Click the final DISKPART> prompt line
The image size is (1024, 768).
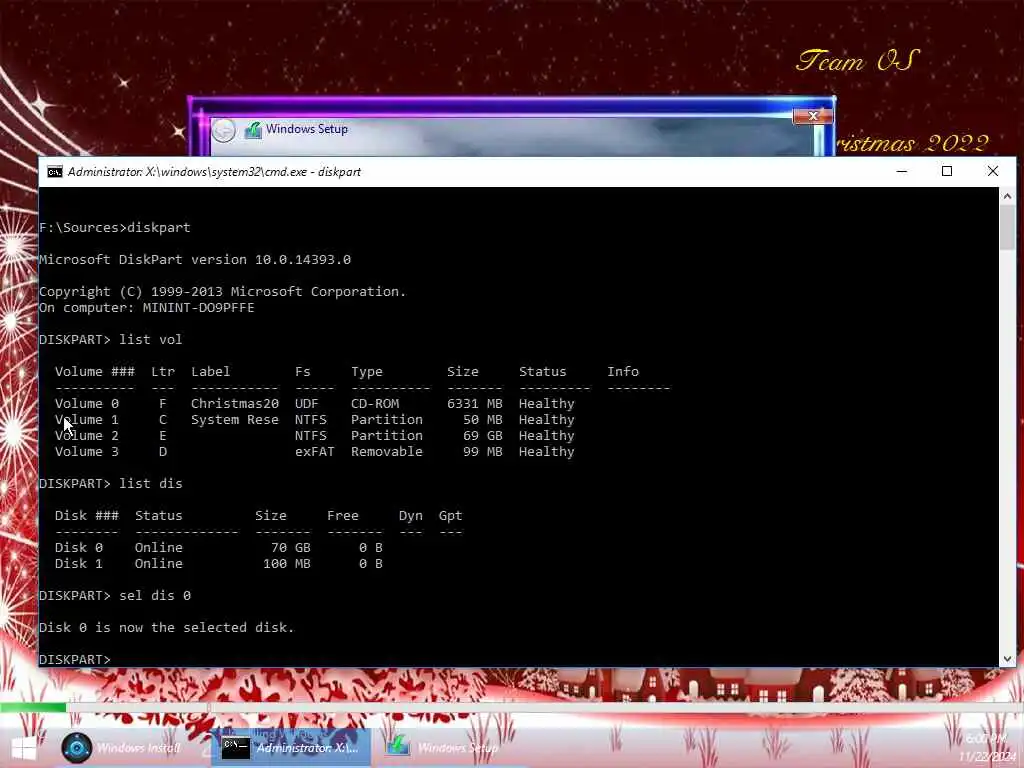coord(75,660)
